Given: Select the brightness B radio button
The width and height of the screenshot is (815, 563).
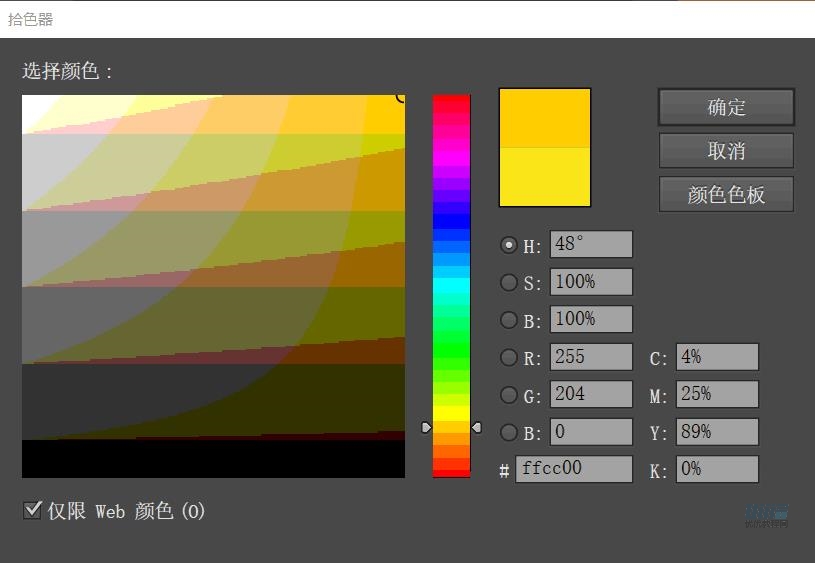Looking at the screenshot, I should pos(509,320).
